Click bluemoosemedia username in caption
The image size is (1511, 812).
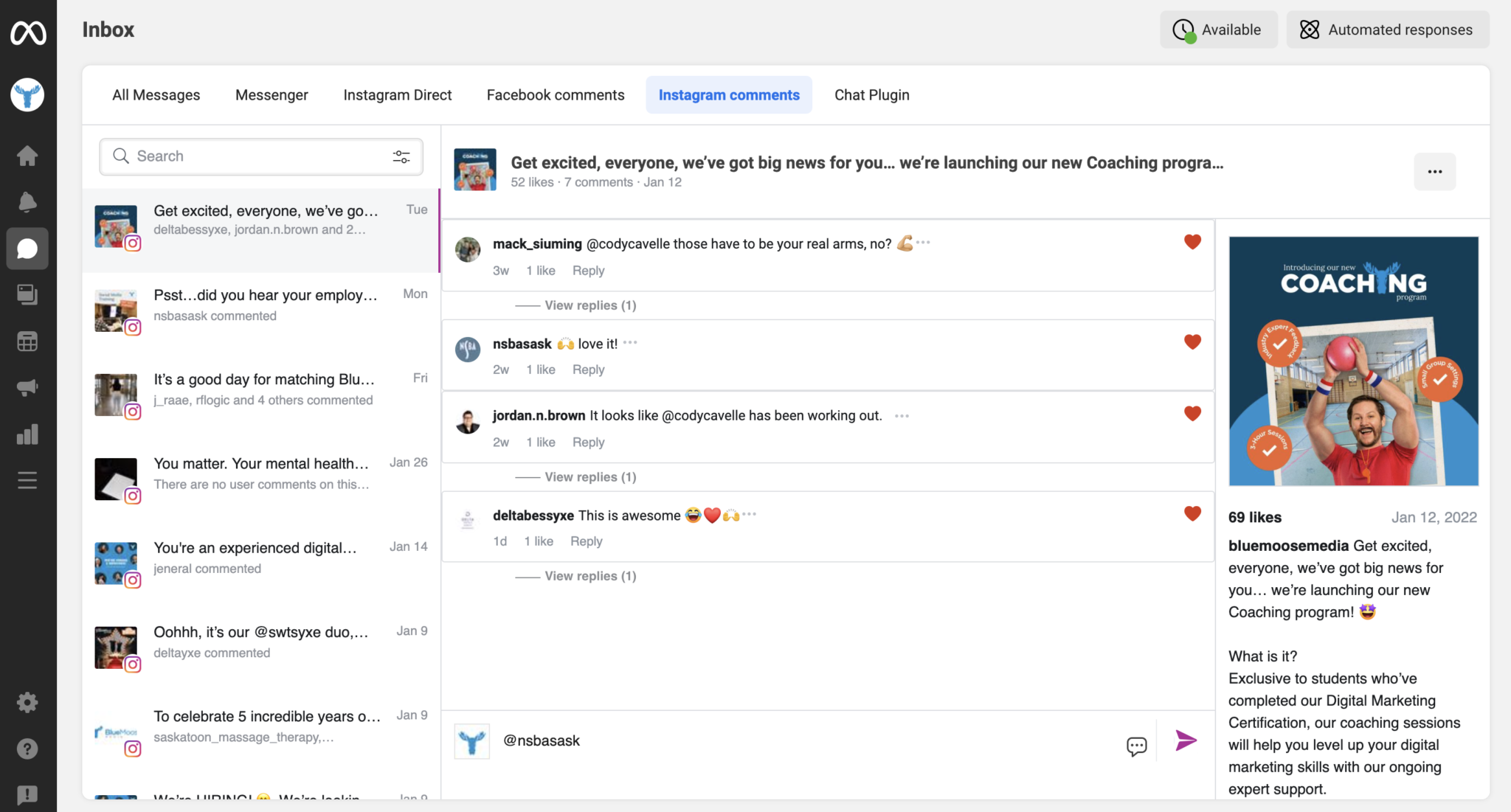(x=1288, y=546)
